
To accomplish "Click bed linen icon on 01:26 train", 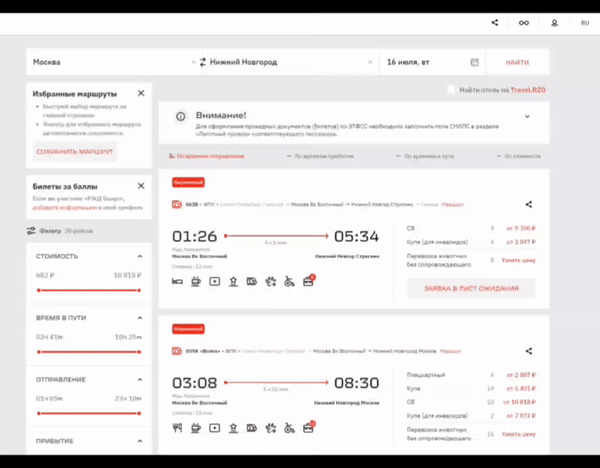I will (x=177, y=282).
